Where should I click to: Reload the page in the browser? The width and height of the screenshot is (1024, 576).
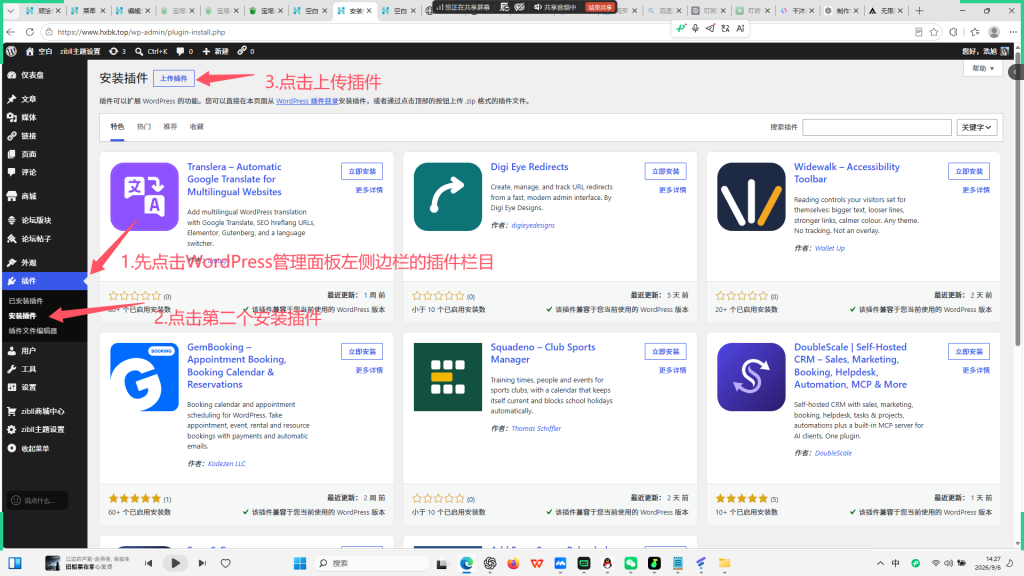pos(29,32)
